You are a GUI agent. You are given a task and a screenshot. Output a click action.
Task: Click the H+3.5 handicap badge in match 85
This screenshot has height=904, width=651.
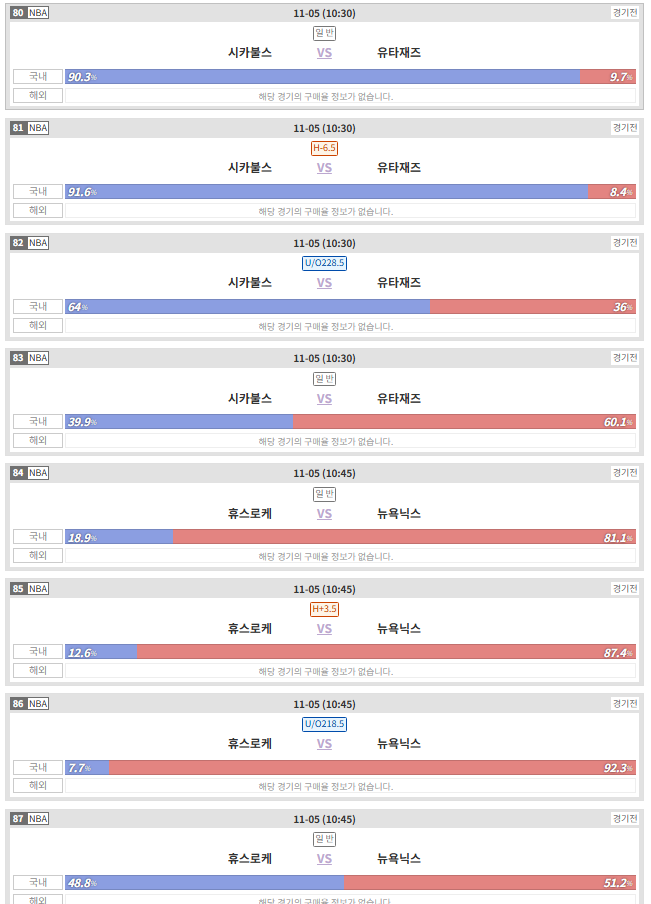[x=324, y=609]
